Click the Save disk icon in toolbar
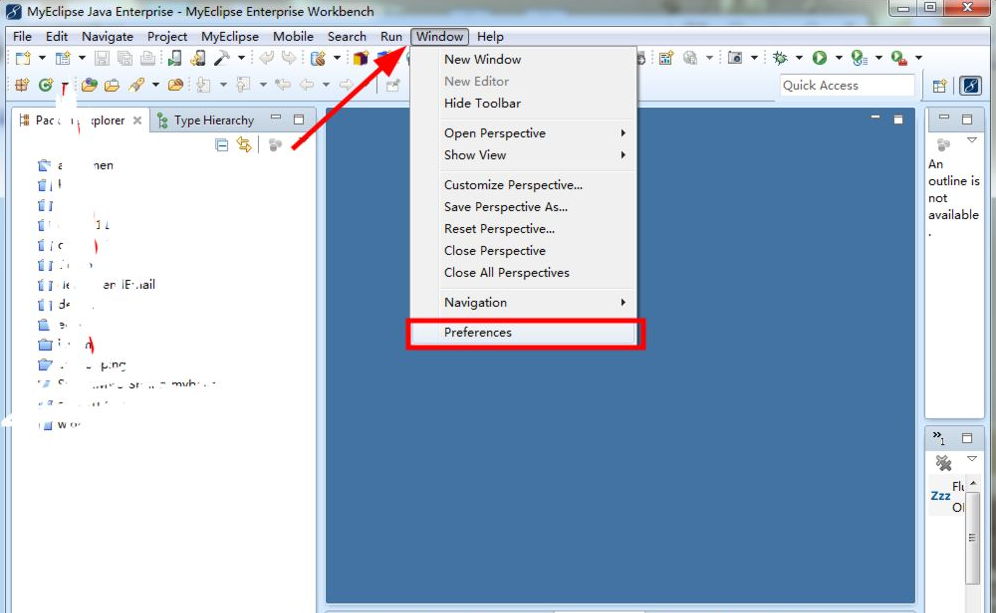996x613 pixels. pyautogui.click(x=102, y=58)
